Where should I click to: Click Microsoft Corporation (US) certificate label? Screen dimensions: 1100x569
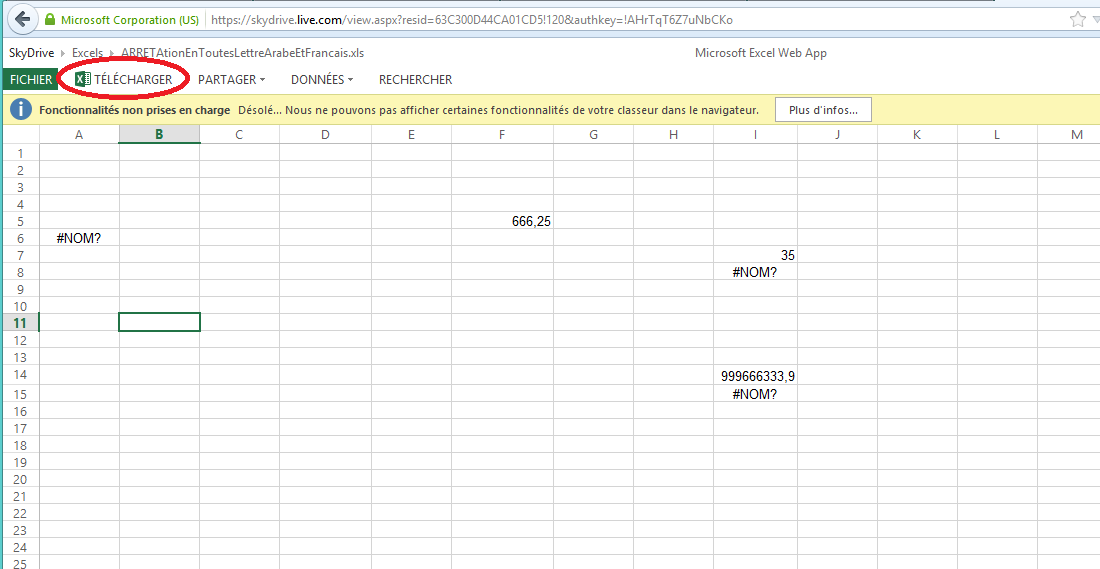point(130,20)
